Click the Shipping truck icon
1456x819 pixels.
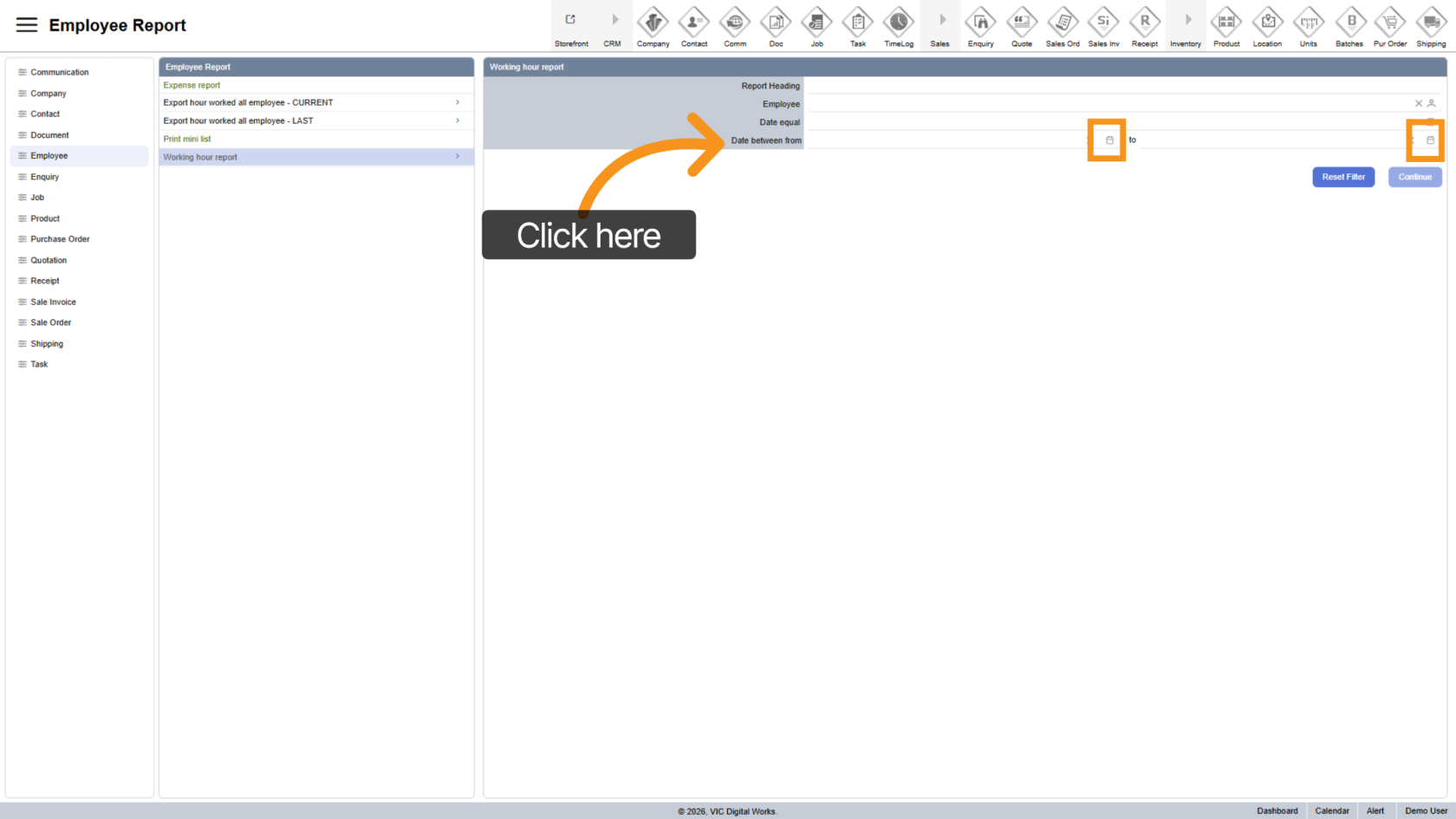(1431, 22)
